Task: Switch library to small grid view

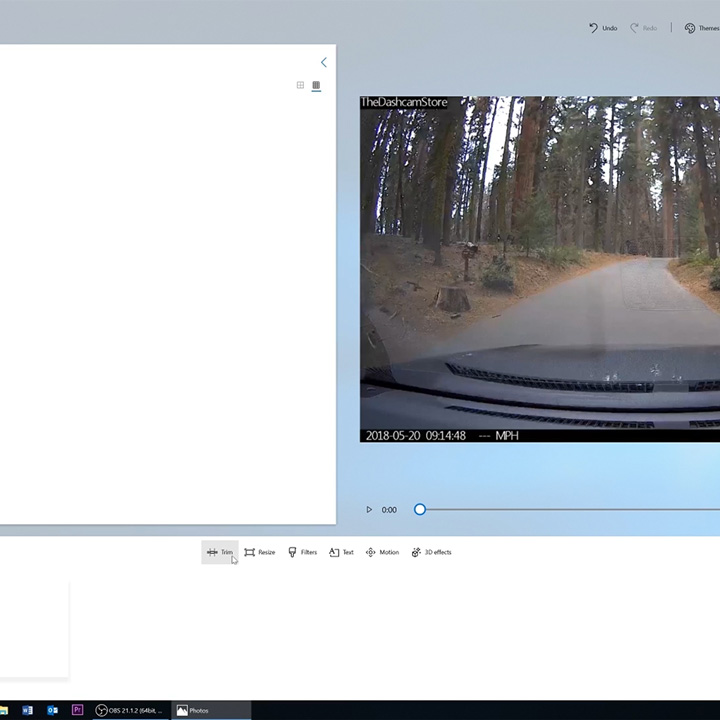Action: [x=316, y=86]
